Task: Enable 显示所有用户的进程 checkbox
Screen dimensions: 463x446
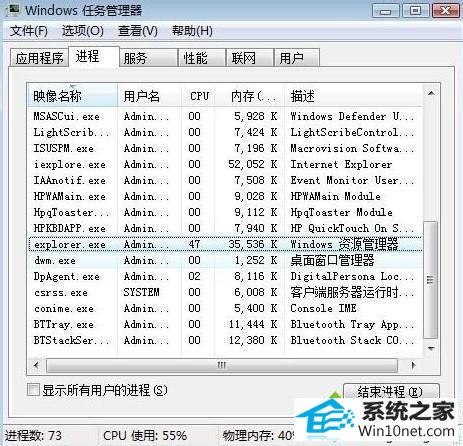Action: [33, 390]
